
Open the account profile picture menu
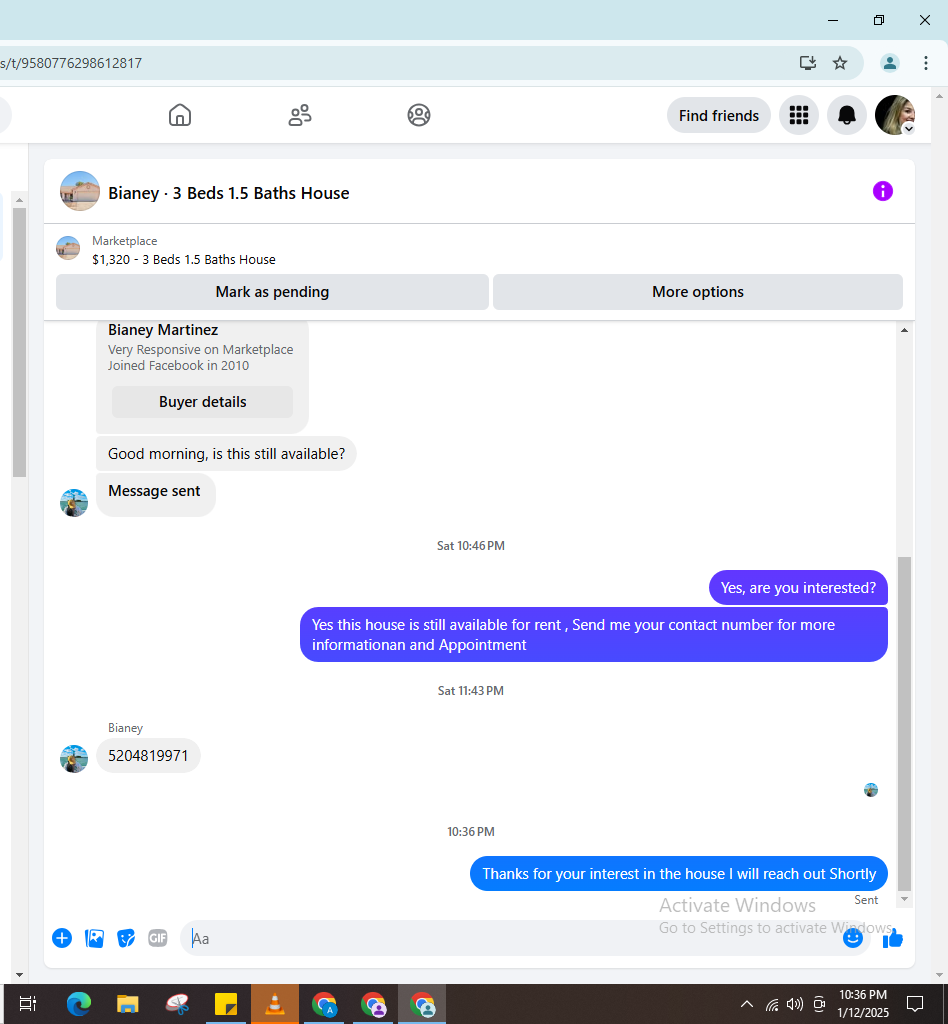tap(894, 116)
